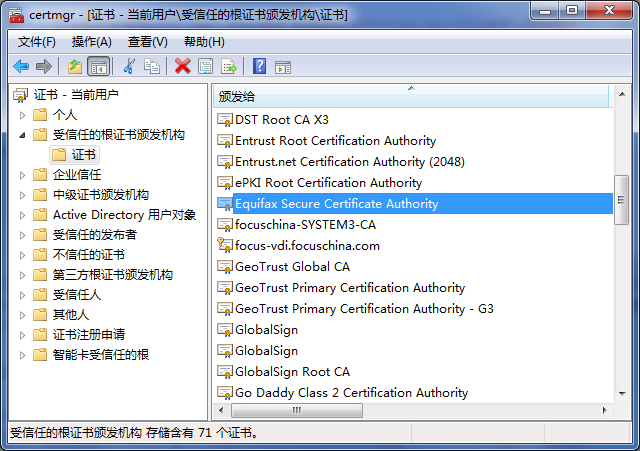
Task: Click the Copy toolbar icon
Action: [x=152, y=66]
